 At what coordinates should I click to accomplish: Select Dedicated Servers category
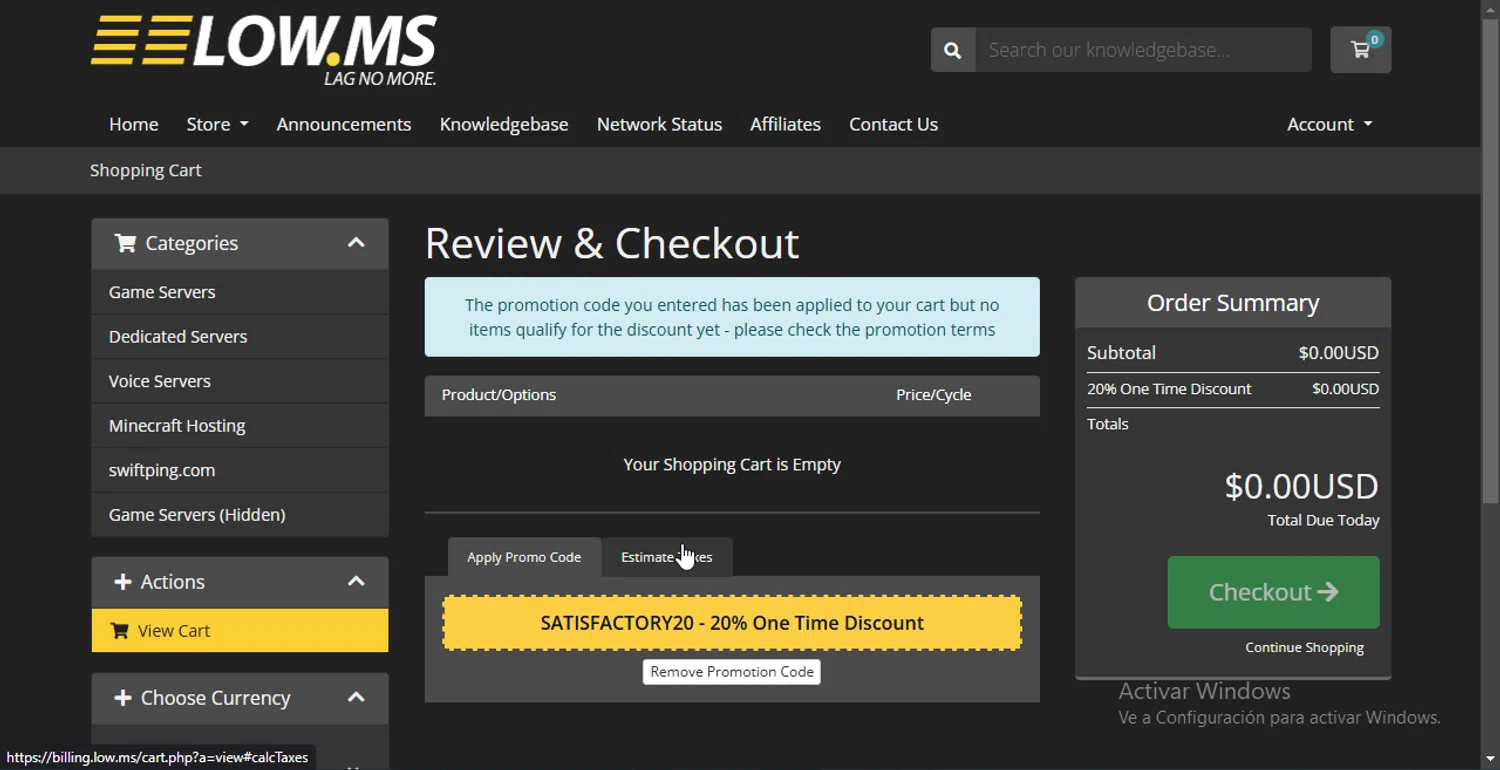240,337
